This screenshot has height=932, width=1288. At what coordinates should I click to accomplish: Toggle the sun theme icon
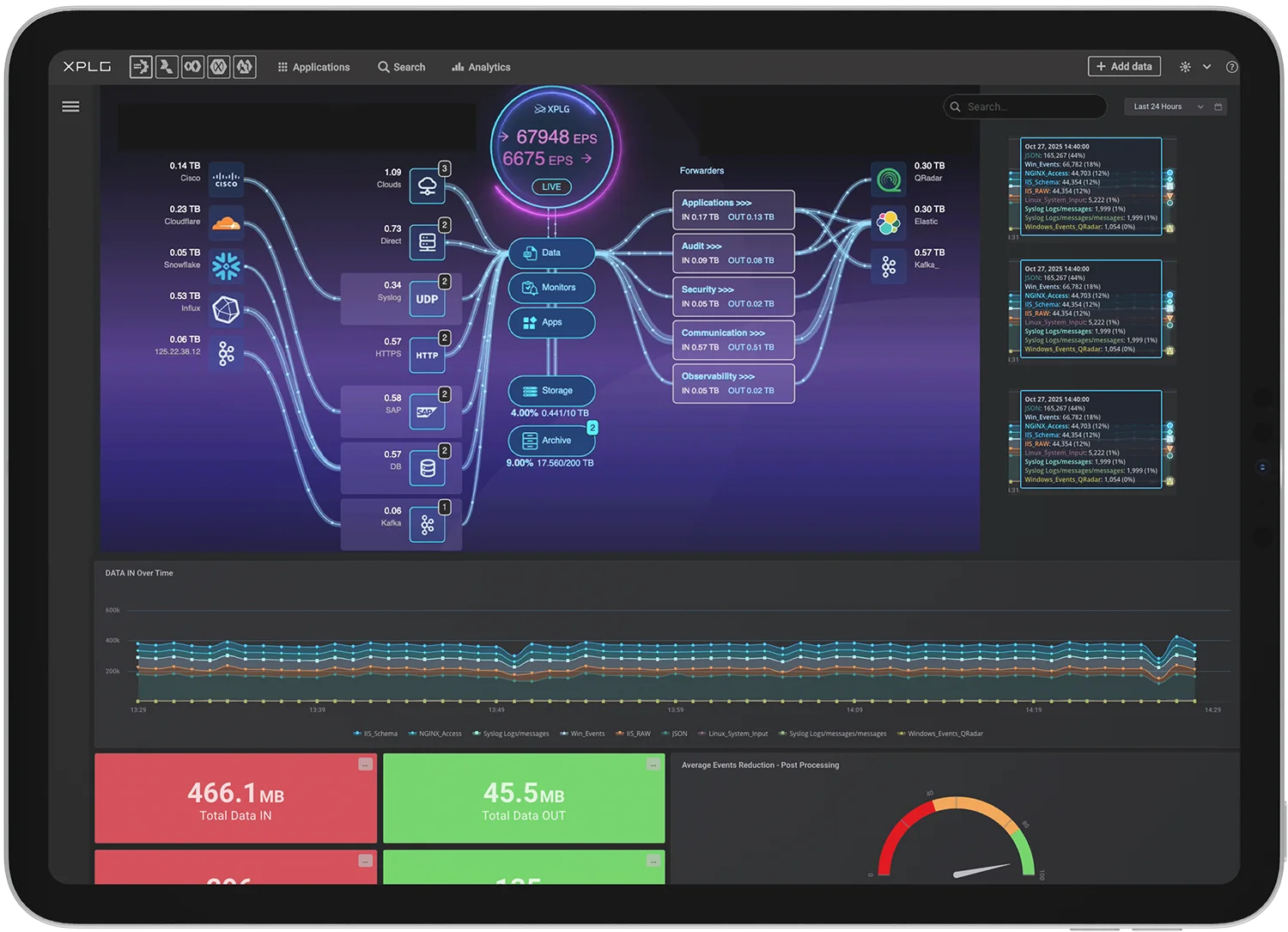pyautogui.click(x=1185, y=67)
